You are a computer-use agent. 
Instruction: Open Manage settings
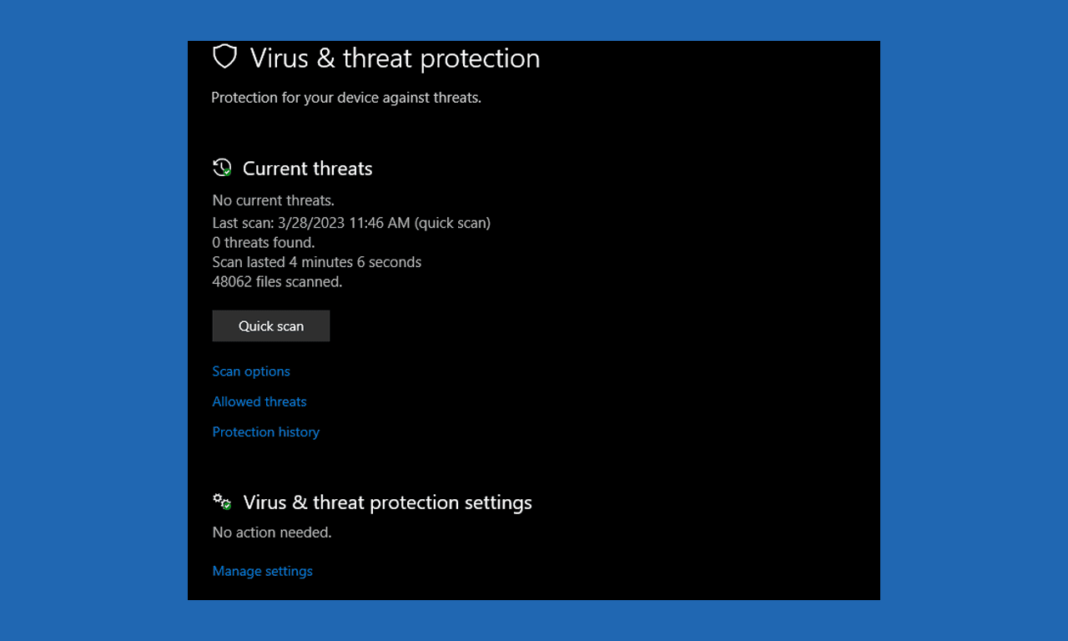click(x=262, y=570)
